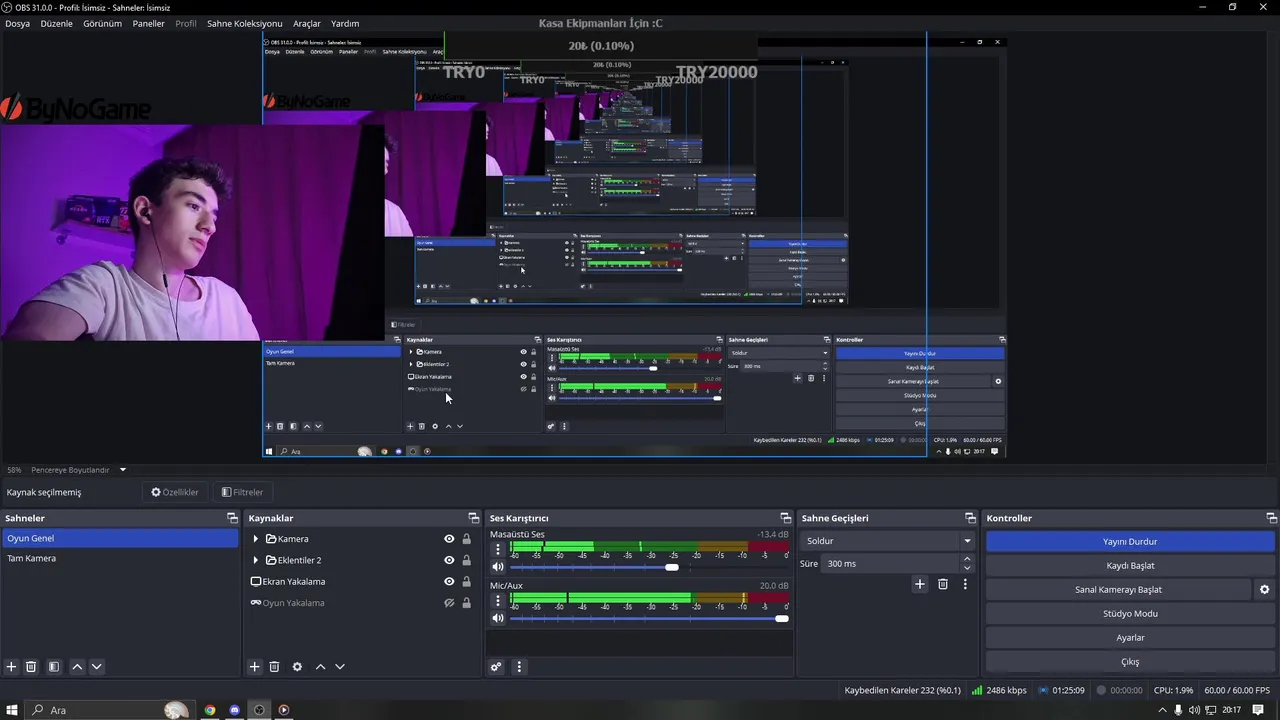Toggle lock on Kamera source
The height and width of the screenshot is (720, 1280).
466,539
